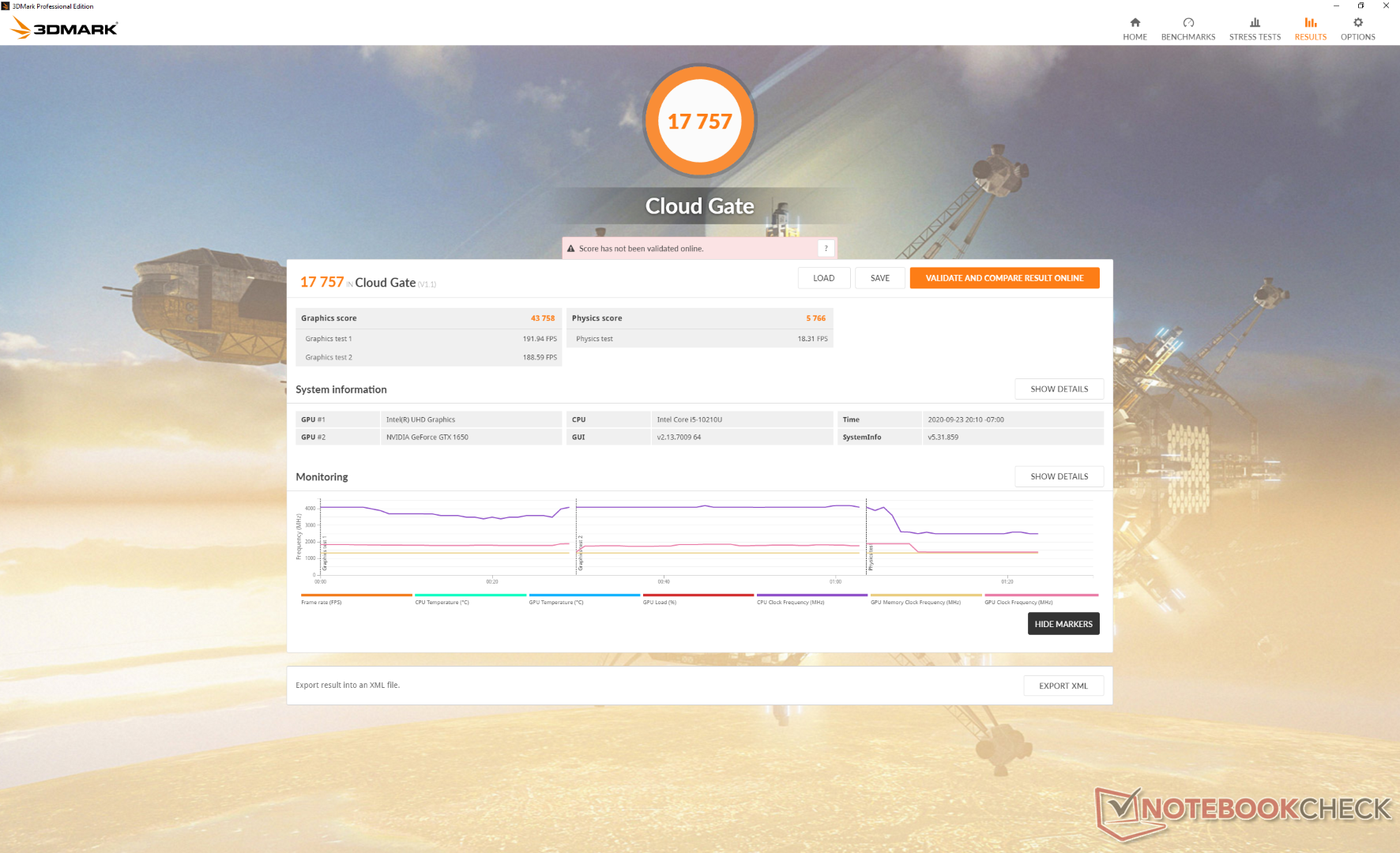Select Time value 2020-09-23 20:10
1400x853 pixels.
[x=1013, y=419]
